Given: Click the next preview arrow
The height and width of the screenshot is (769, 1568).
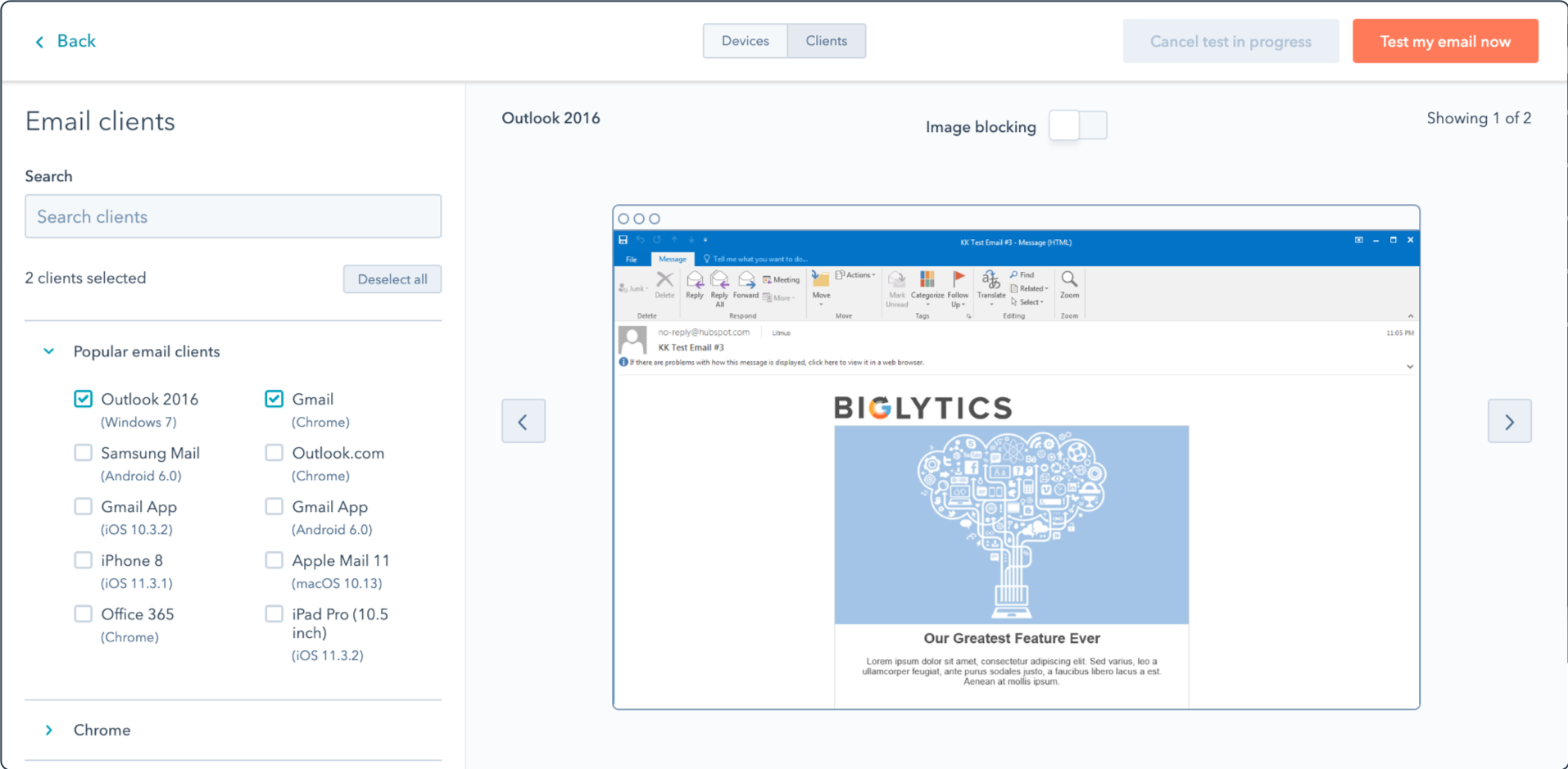Looking at the screenshot, I should pos(1509,420).
